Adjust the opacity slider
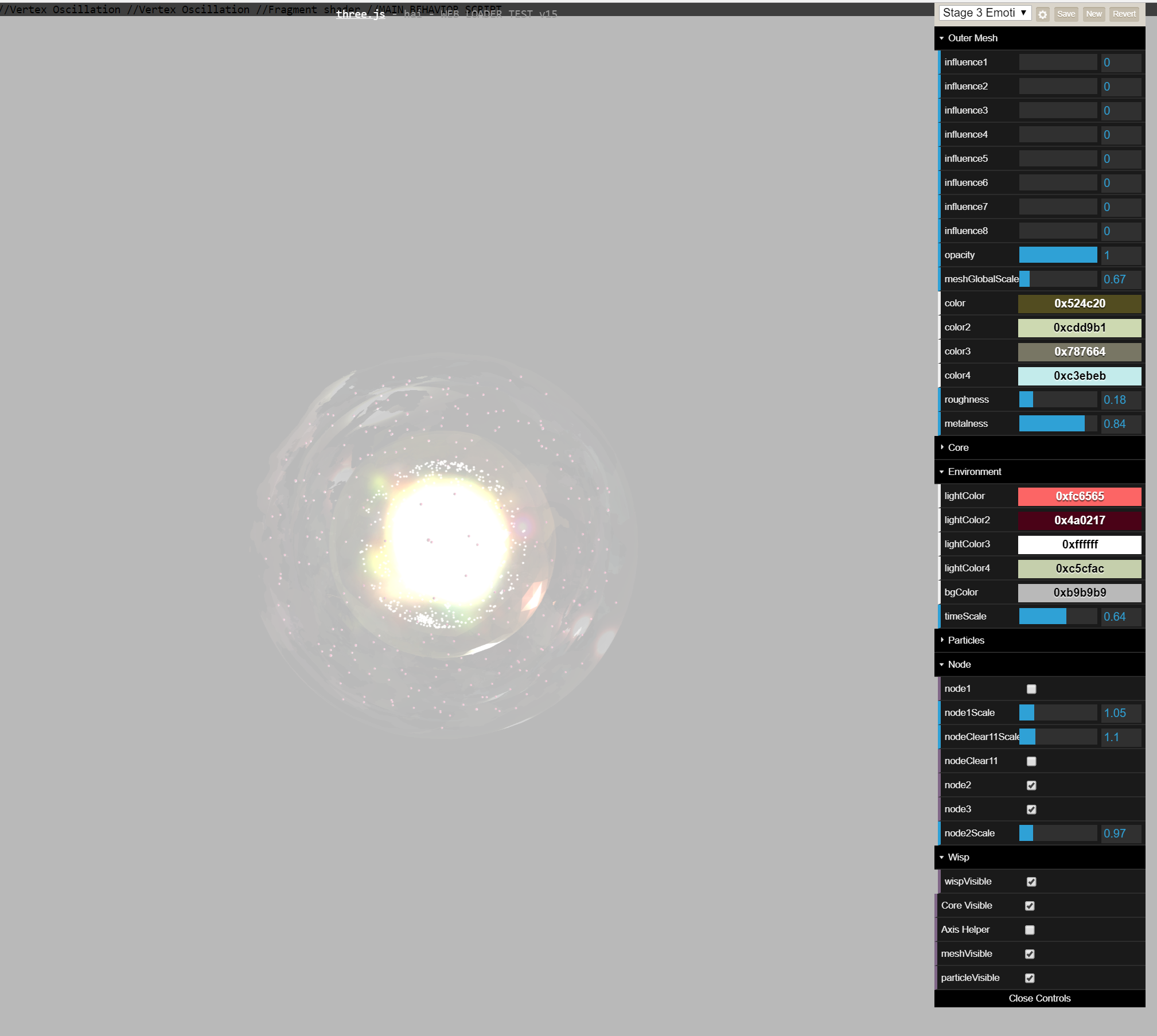Image resolution: width=1157 pixels, height=1036 pixels. (1058, 255)
